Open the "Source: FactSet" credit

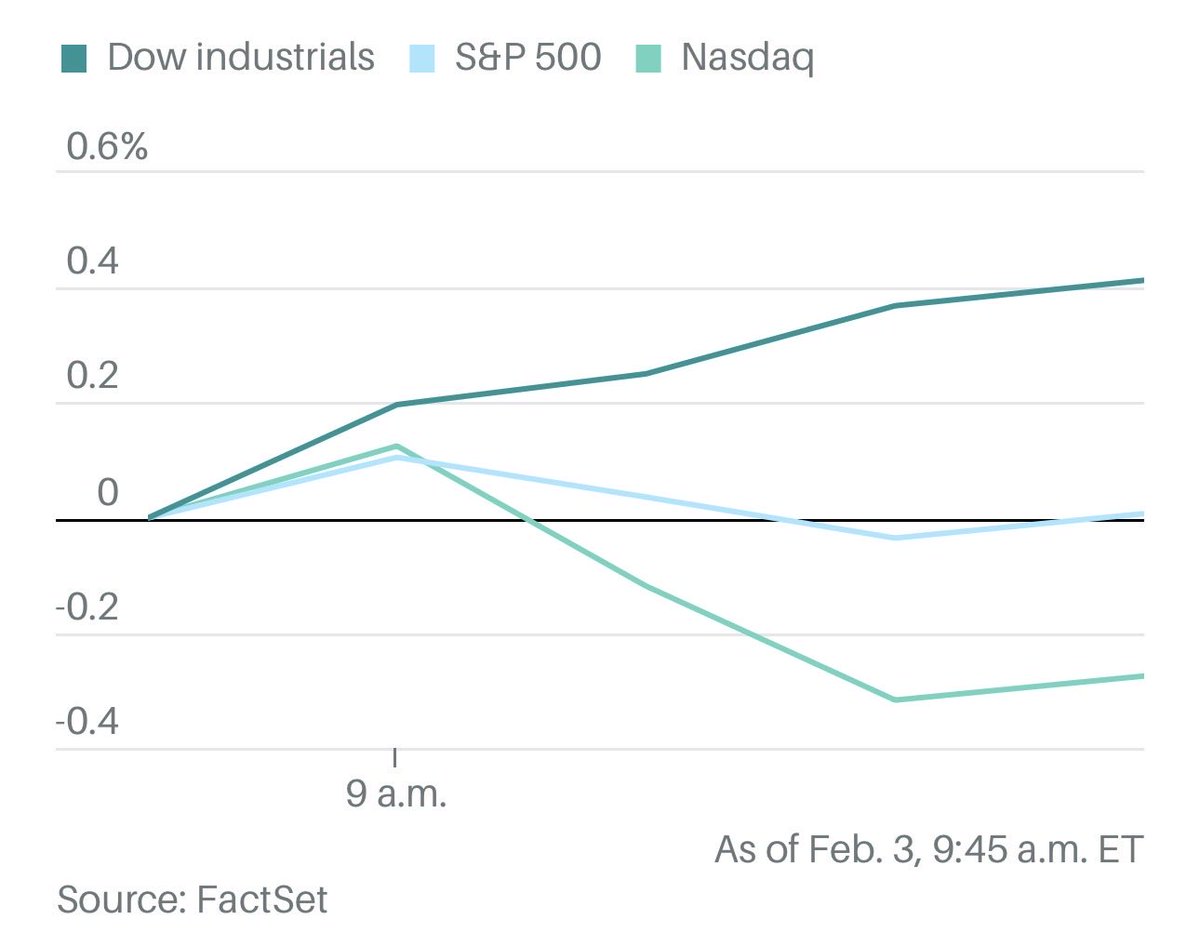[192, 898]
